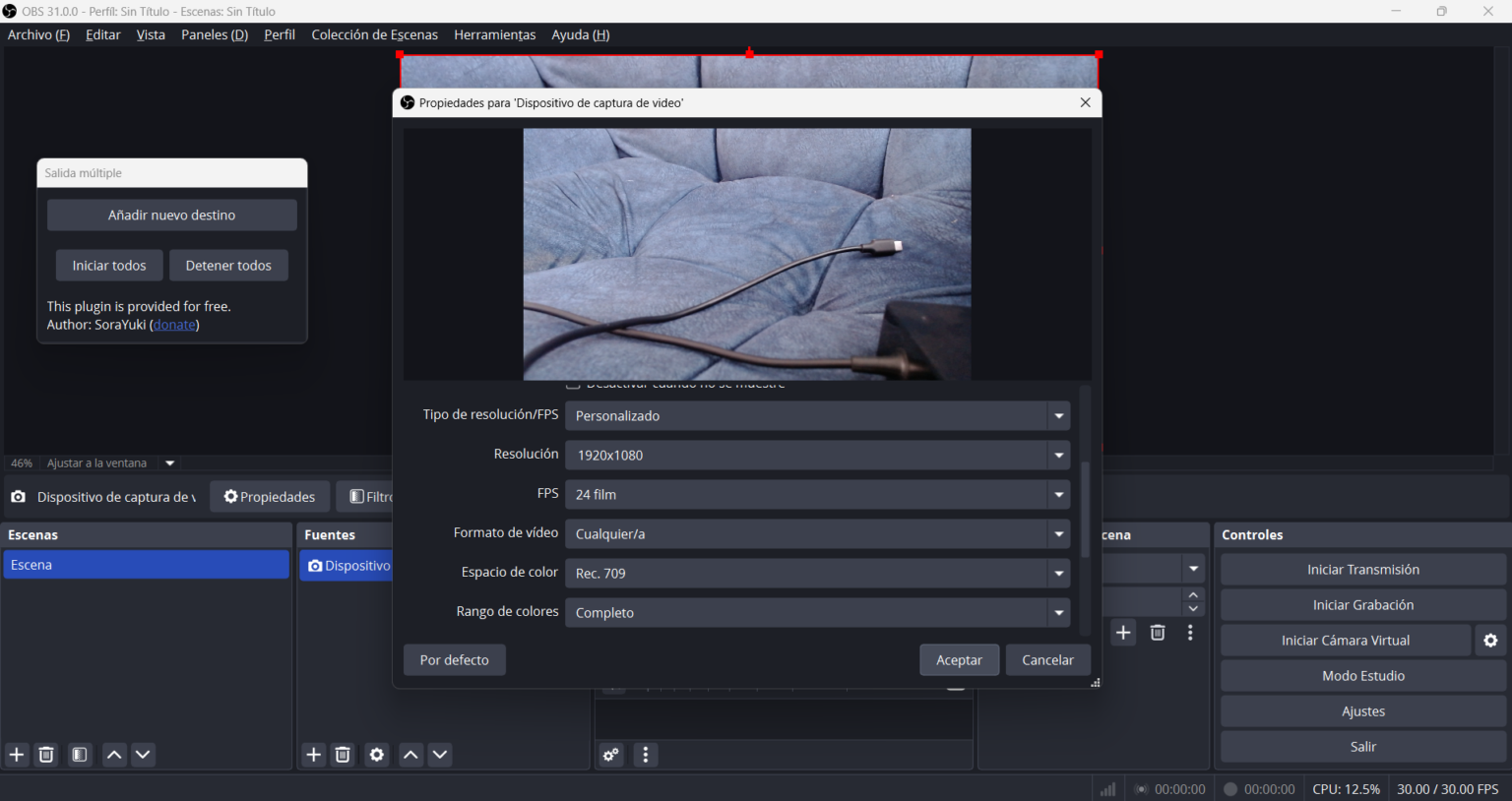Increase transition duration with the up stepper
The image size is (1512, 801).
click(x=1193, y=594)
